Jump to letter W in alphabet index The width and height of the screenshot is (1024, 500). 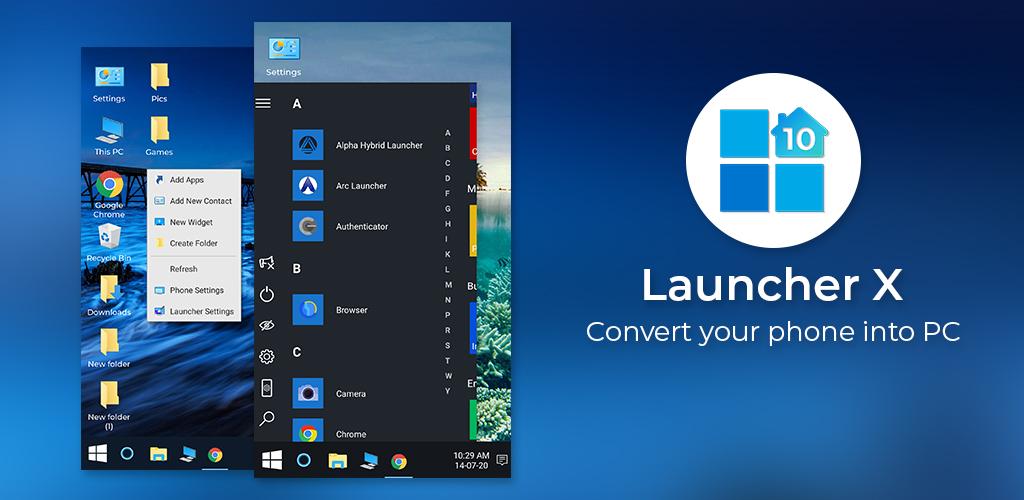pyautogui.click(x=448, y=376)
